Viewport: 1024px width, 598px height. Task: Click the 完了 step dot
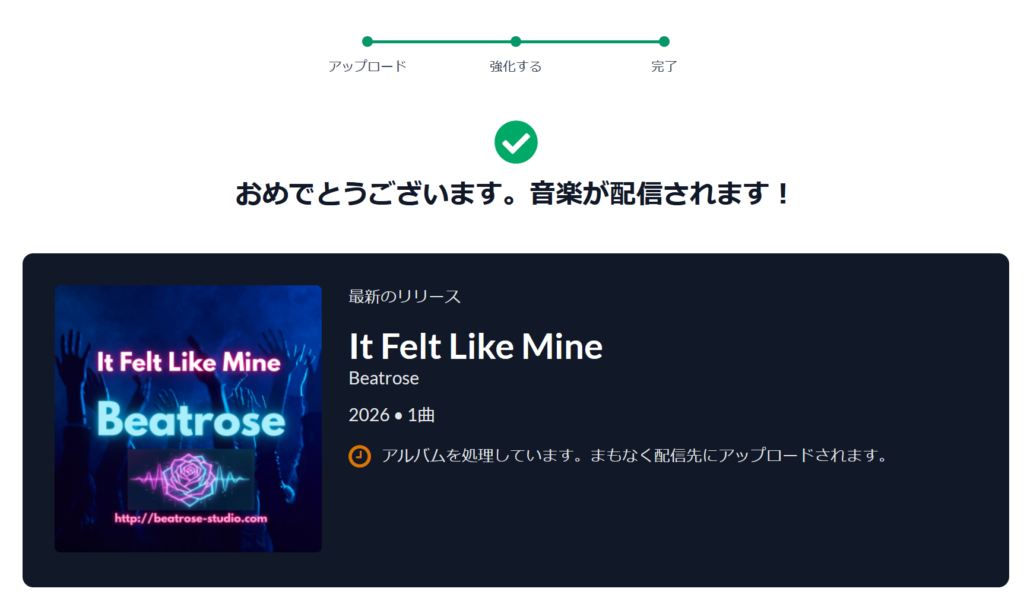(664, 42)
